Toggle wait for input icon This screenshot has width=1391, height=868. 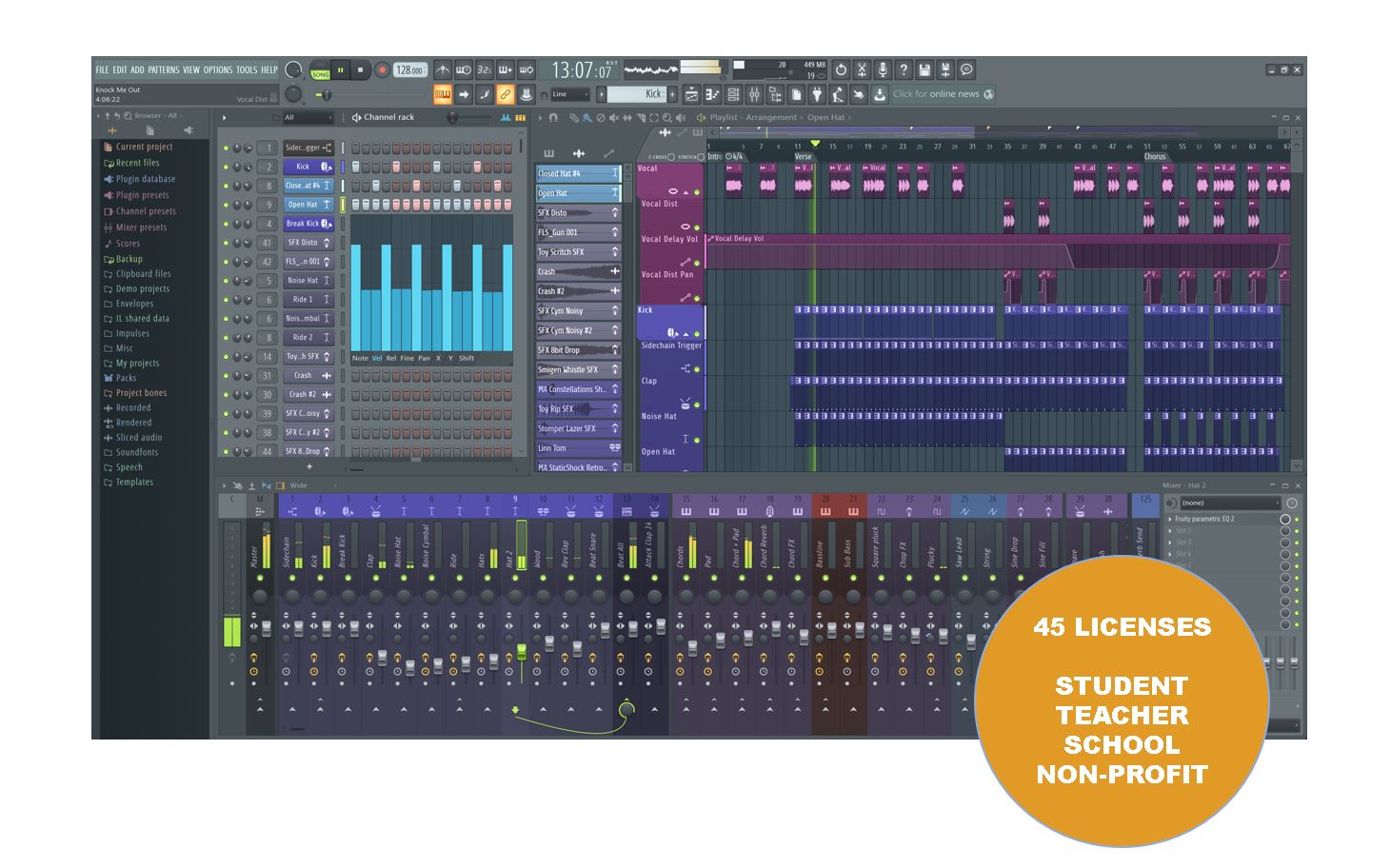(x=464, y=69)
